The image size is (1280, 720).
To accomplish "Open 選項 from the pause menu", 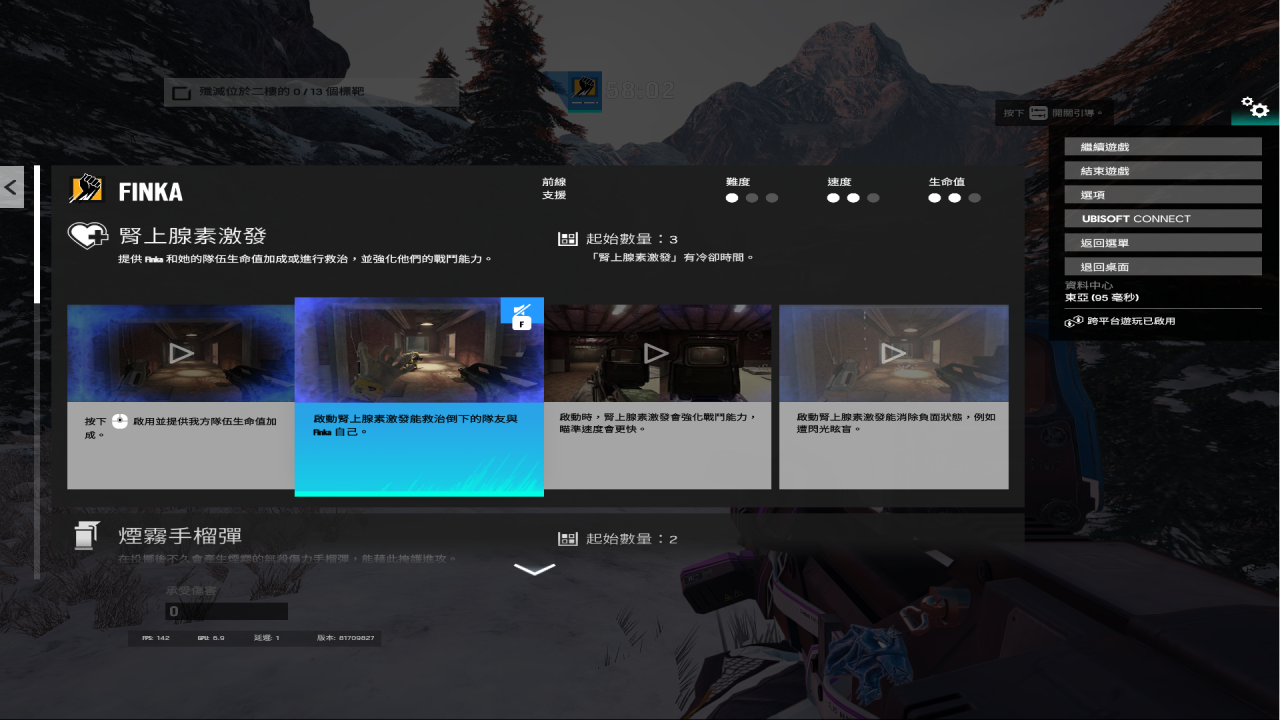I will click(1163, 195).
